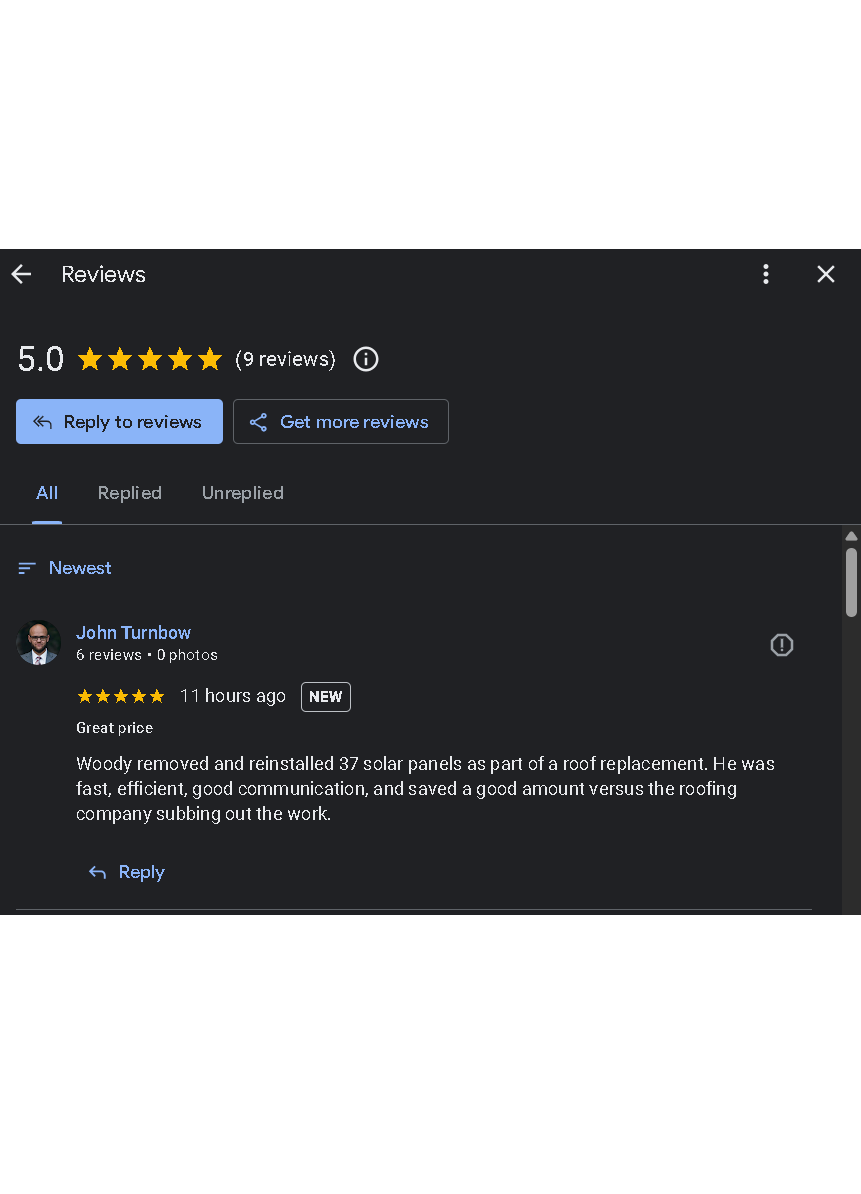Close the Reviews panel with the X
This screenshot has height=1194, width=861.
[x=826, y=274]
